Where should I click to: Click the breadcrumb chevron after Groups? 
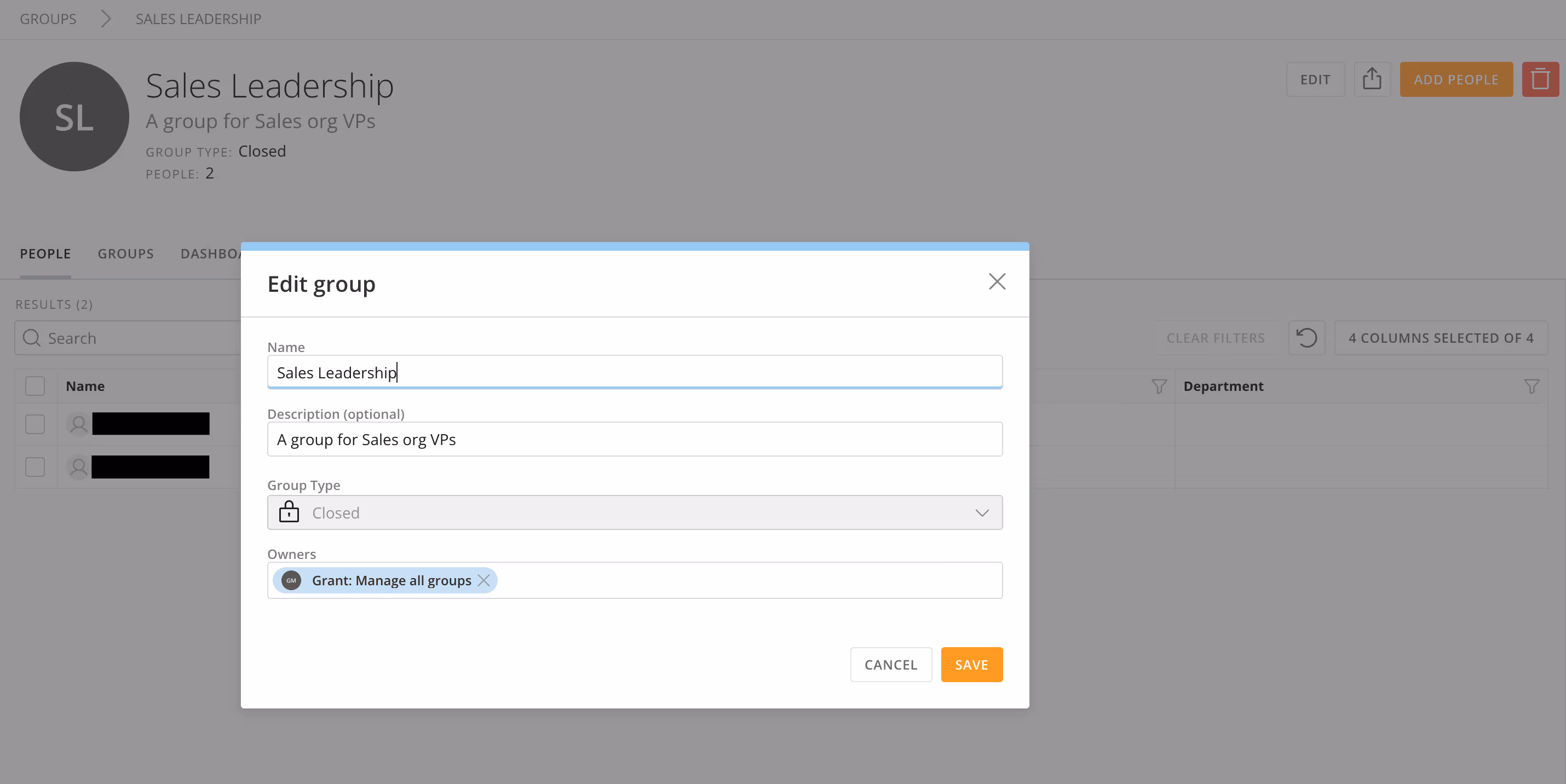coord(106,19)
